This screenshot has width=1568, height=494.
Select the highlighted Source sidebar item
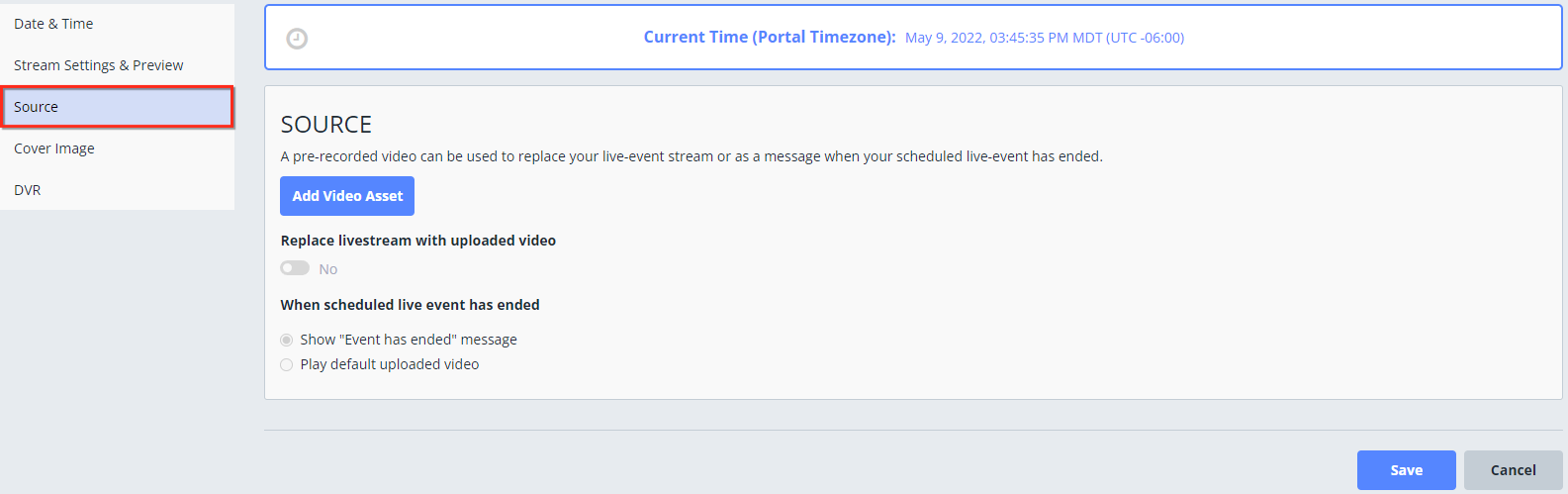pos(117,107)
